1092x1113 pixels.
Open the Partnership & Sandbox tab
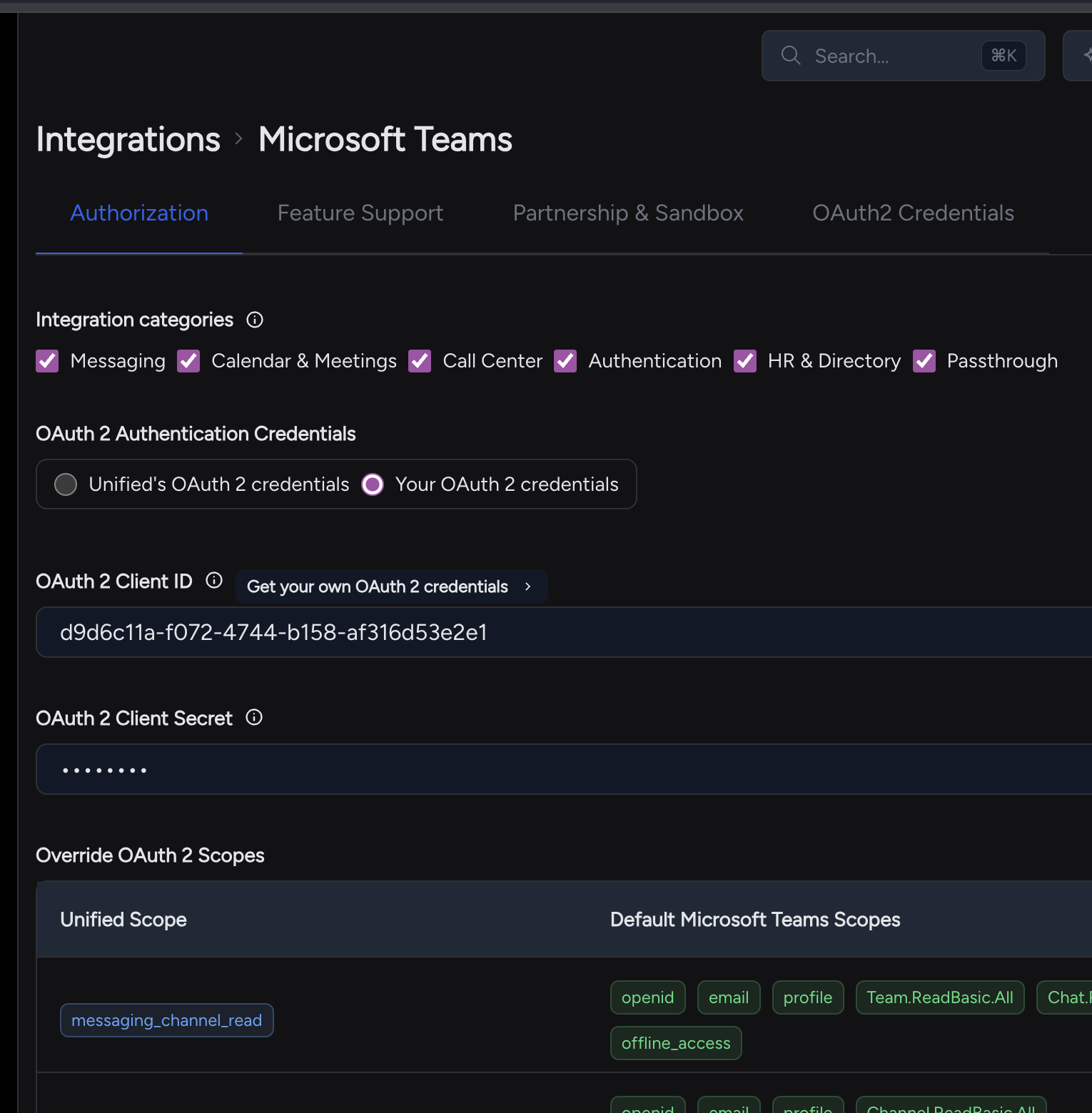tap(628, 213)
